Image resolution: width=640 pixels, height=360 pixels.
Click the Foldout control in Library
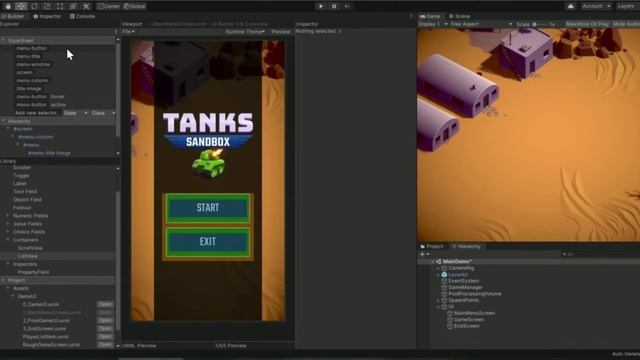(x=22, y=208)
